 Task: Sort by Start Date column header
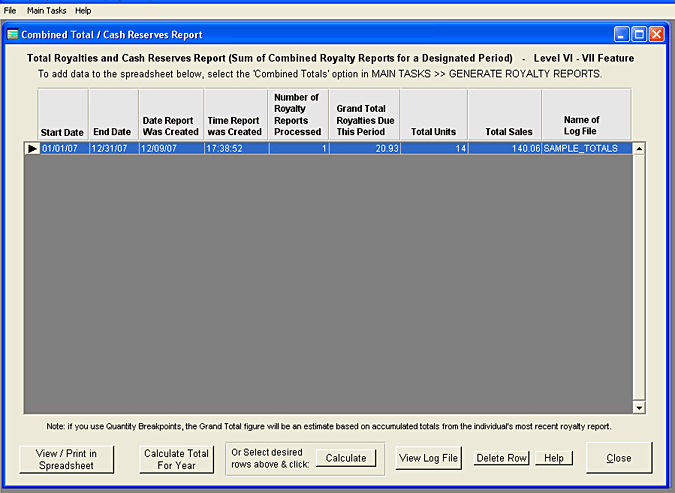tap(62, 115)
